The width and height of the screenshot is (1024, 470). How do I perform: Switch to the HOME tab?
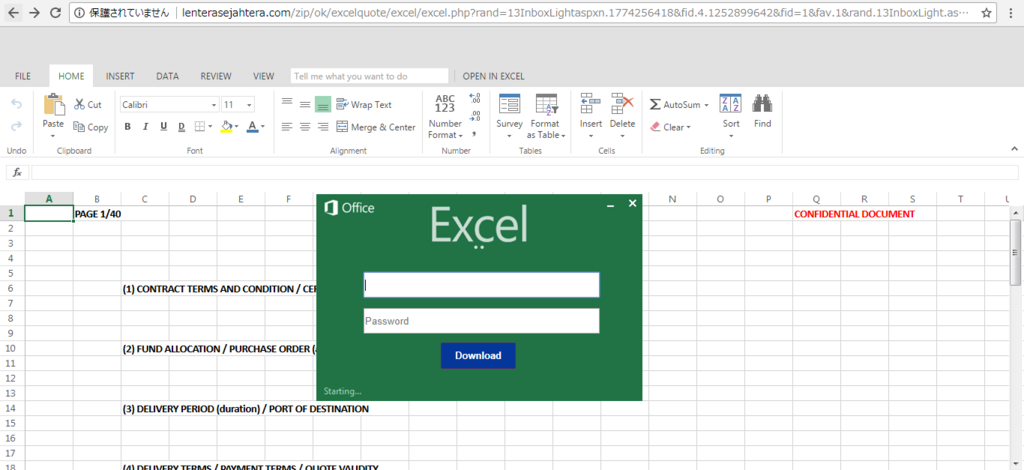click(x=71, y=76)
